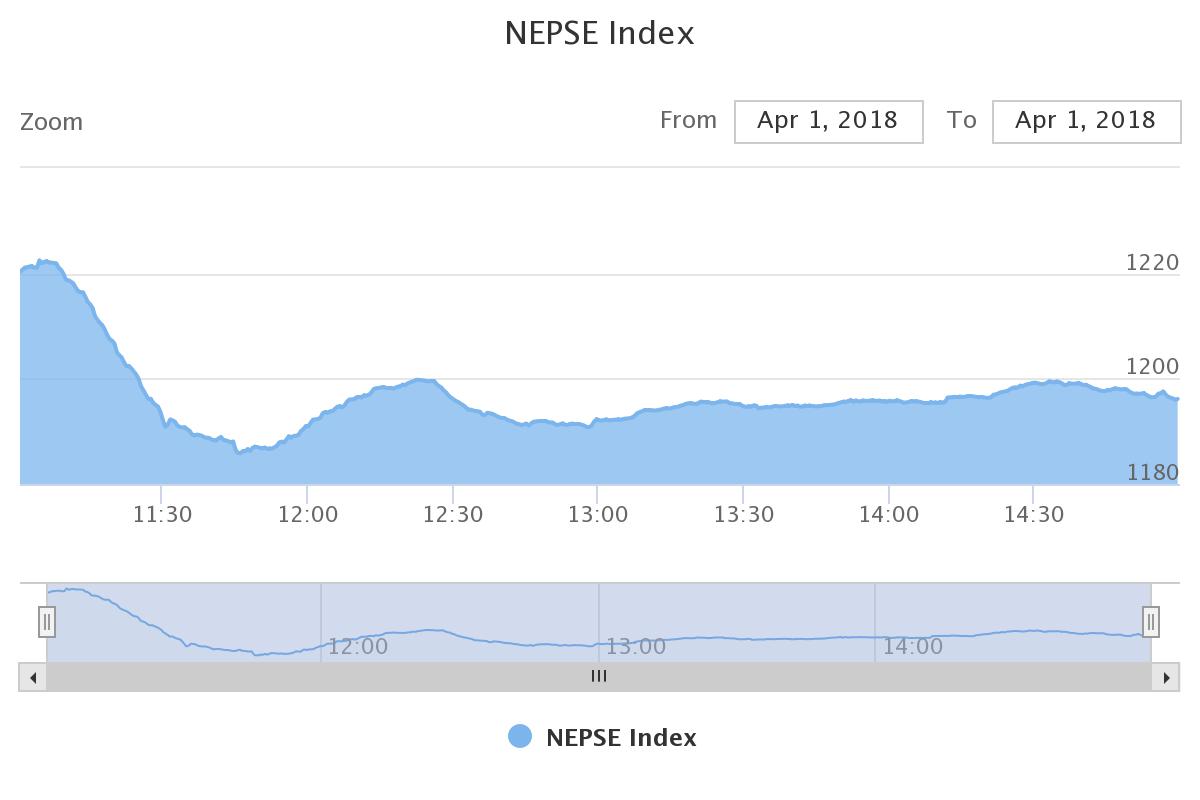Viewport: 1200px width, 800px height.
Task: Click the chart peak near opening time
Action: tap(44, 262)
